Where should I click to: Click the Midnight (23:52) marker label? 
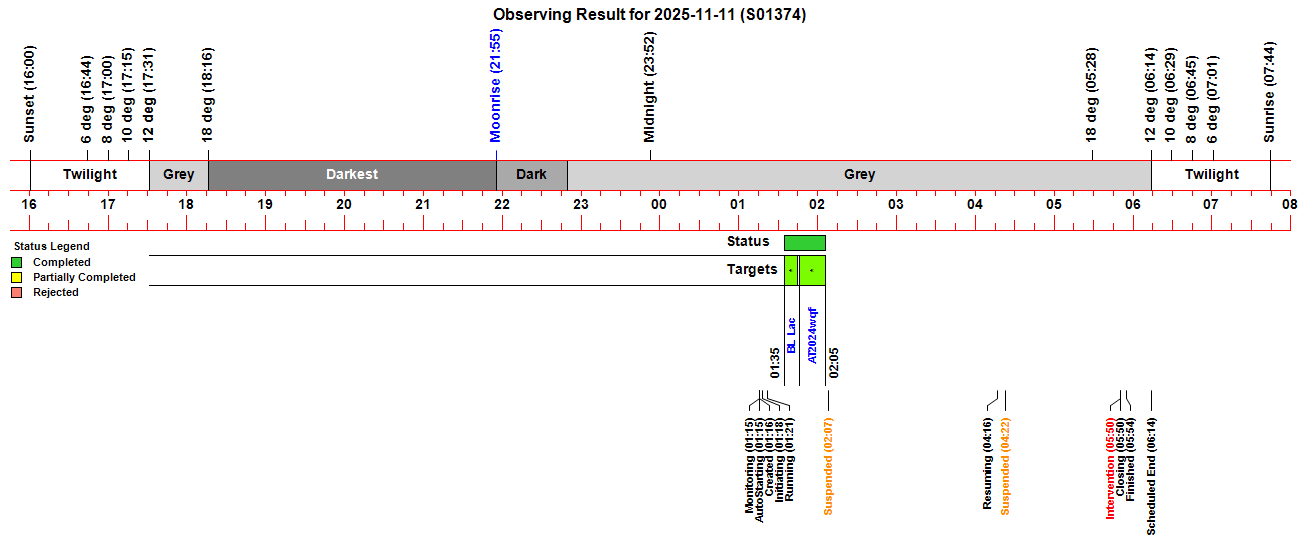(x=649, y=87)
